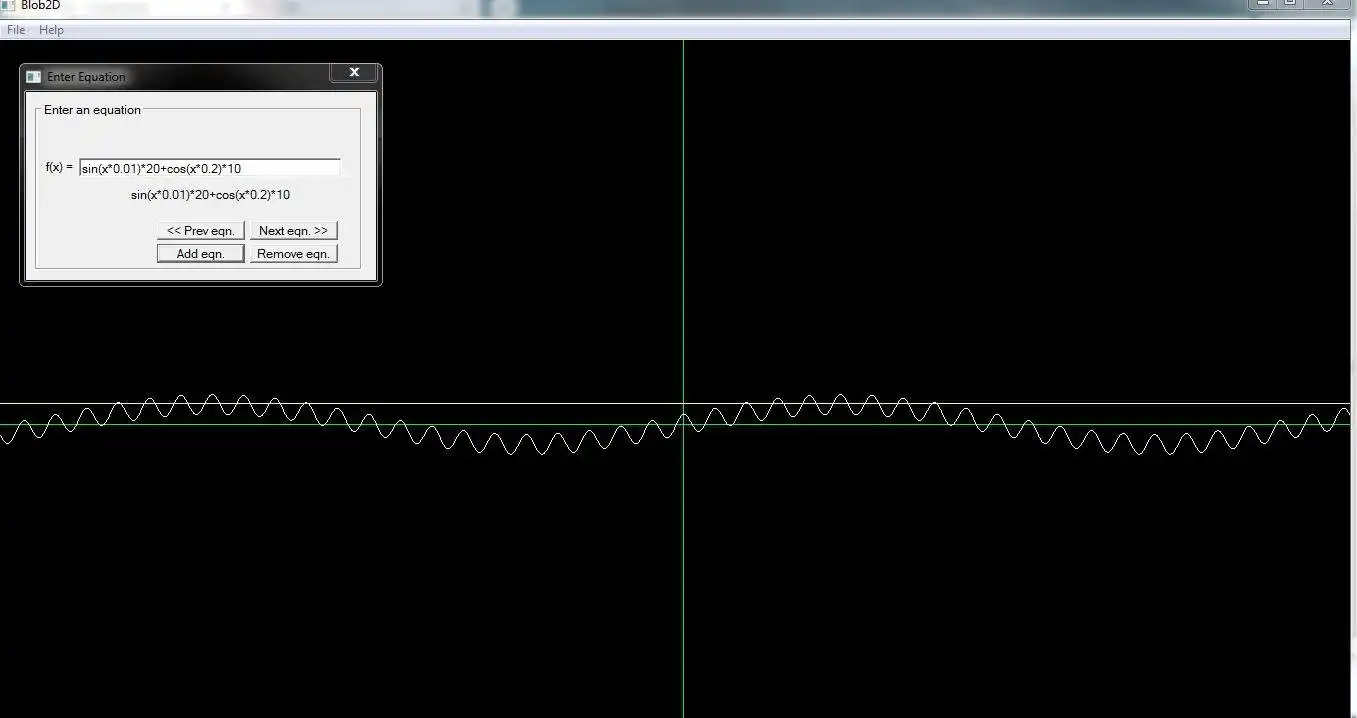Viewport: 1357px width, 718px height.
Task: Click the equation text displayed below the input
Action: [210, 195]
